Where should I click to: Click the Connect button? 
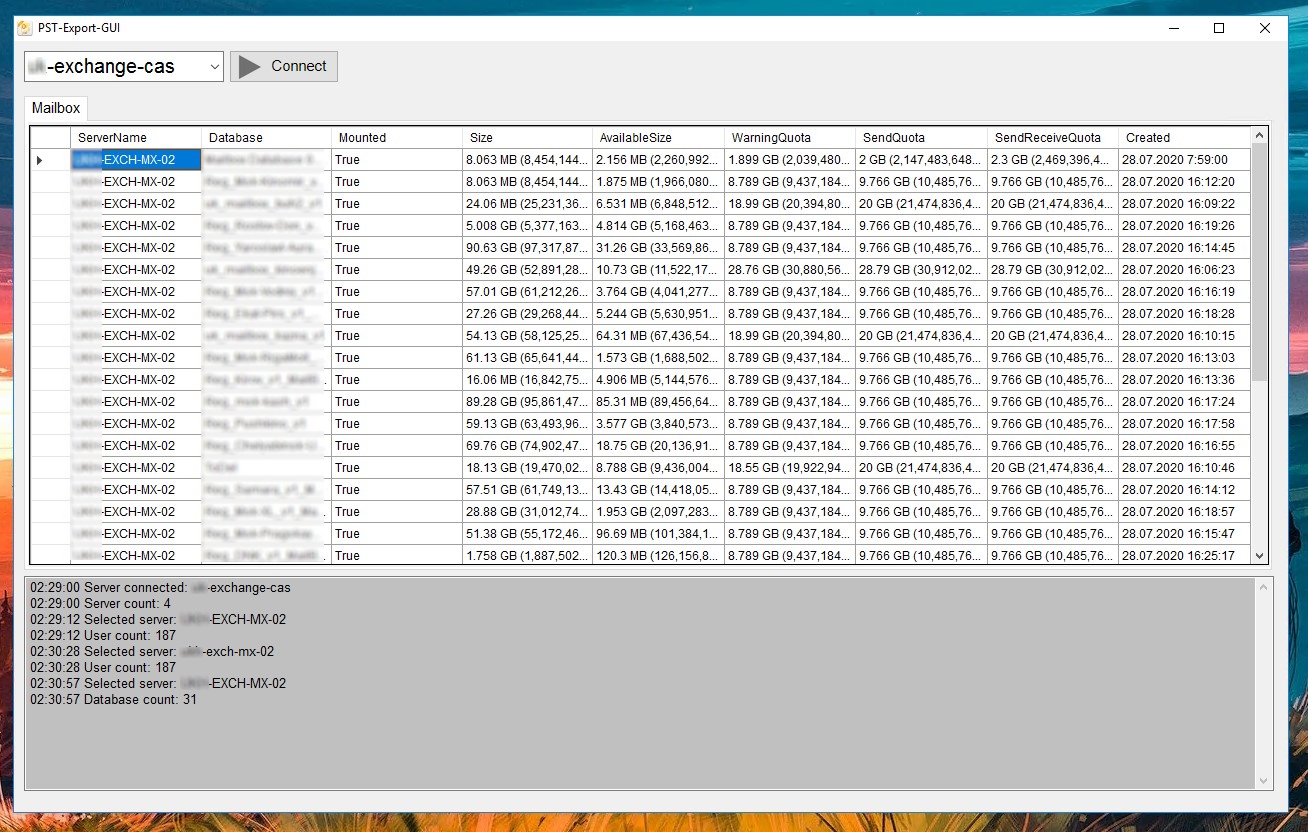click(x=284, y=67)
